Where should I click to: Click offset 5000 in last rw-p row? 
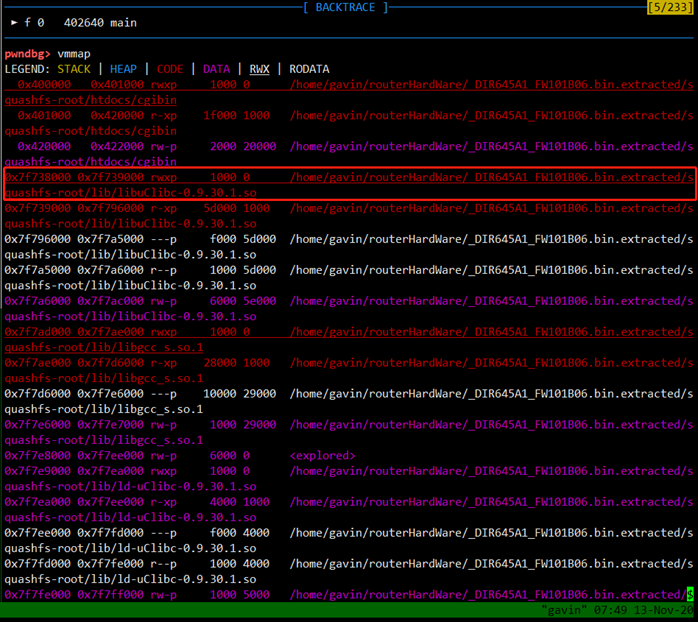[x=256, y=595]
